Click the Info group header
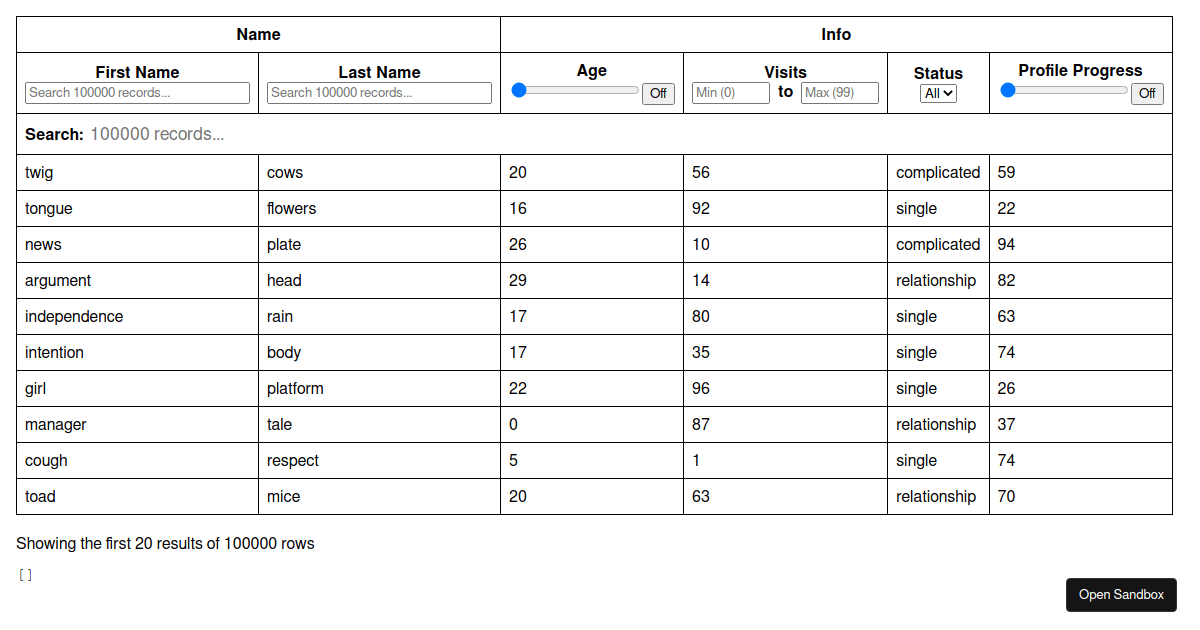 coord(836,34)
